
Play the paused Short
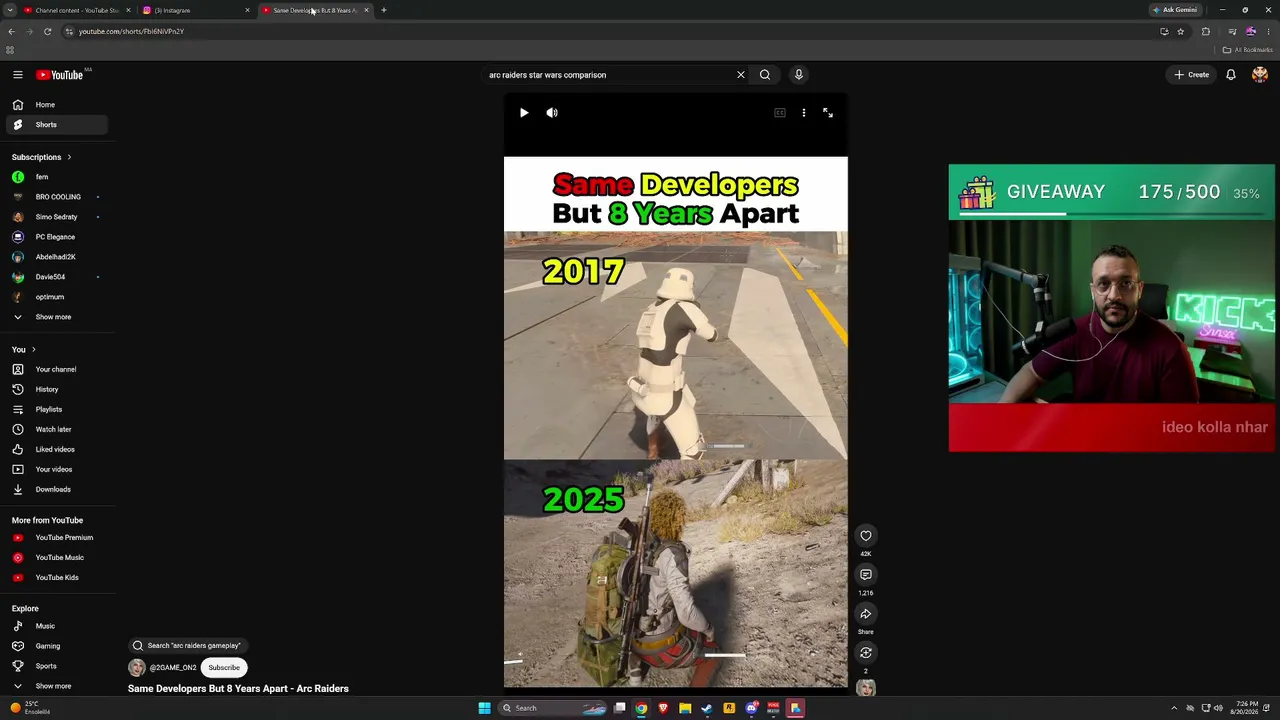pos(524,113)
